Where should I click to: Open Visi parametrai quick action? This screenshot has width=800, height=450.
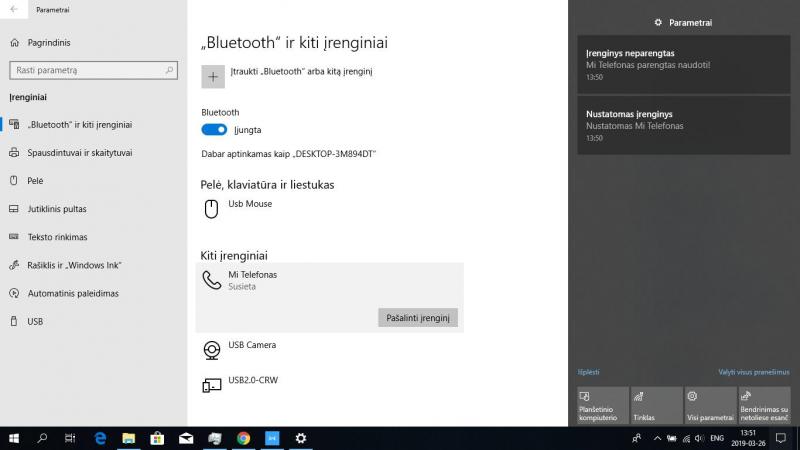point(710,406)
